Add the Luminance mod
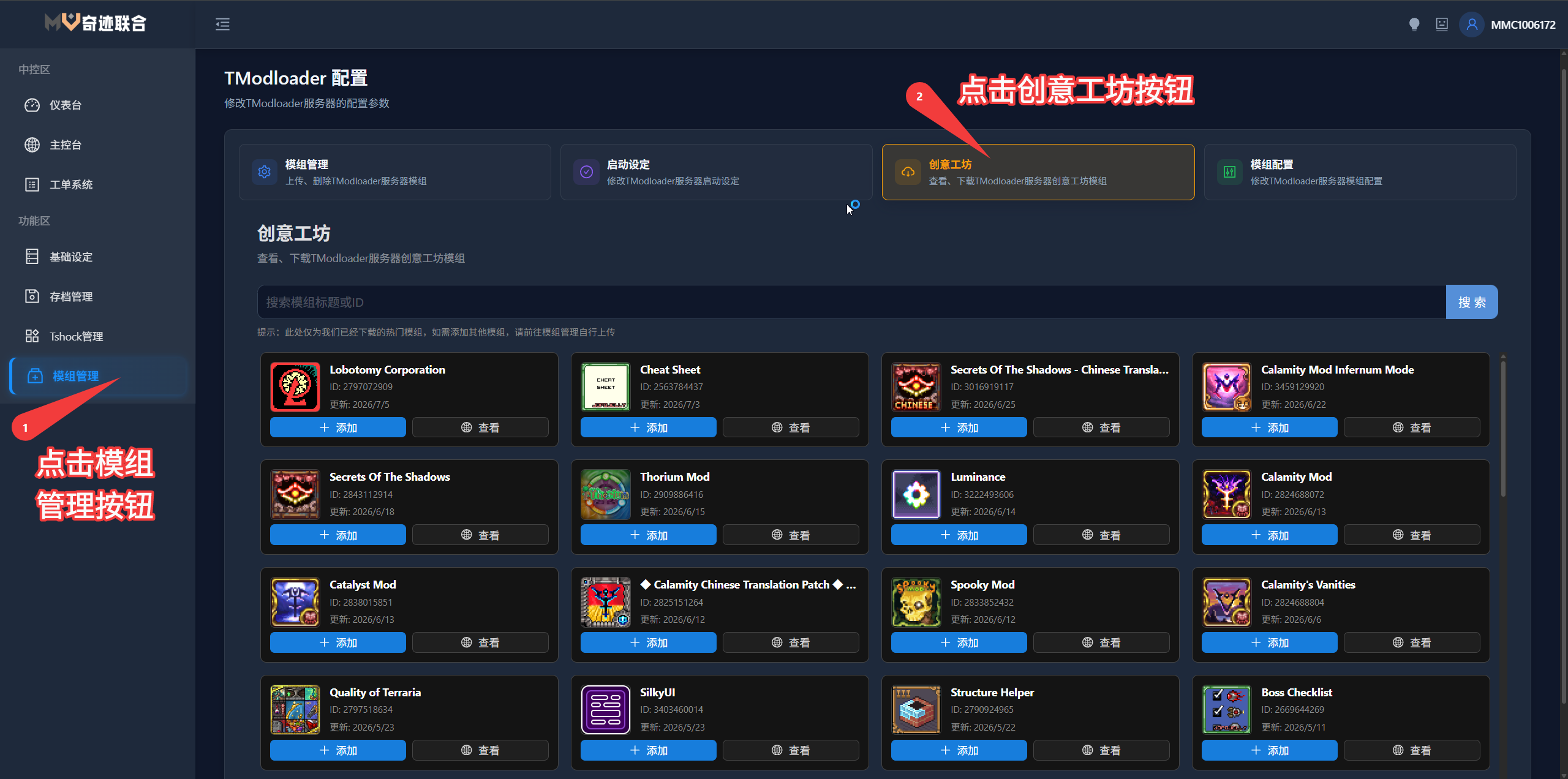The height and width of the screenshot is (779, 1568). (959, 535)
